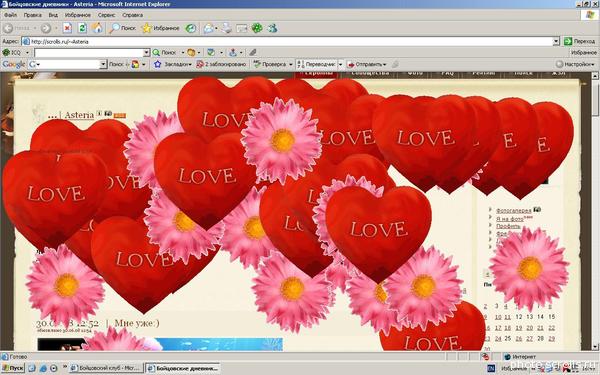Image resolution: width=600 pixels, height=375 pixels.
Task: Click the Refresh page icon
Action: [x=82, y=28]
